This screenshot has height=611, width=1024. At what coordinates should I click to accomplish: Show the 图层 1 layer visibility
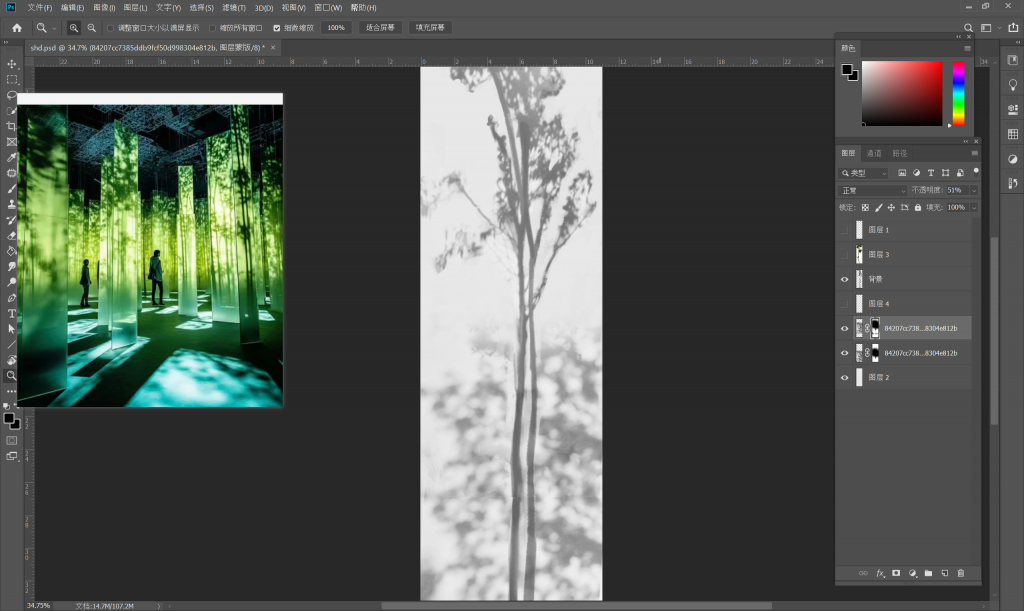tap(845, 230)
